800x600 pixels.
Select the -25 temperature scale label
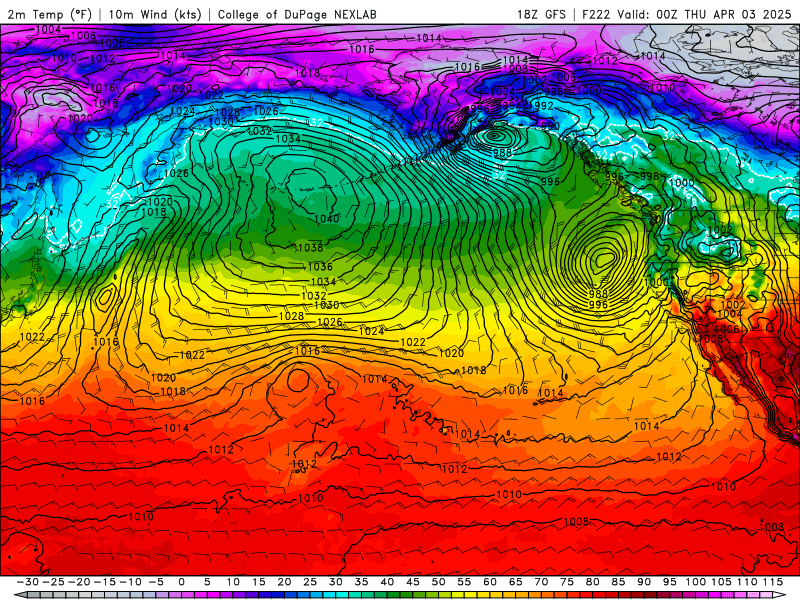pyautogui.click(x=53, y=582)
